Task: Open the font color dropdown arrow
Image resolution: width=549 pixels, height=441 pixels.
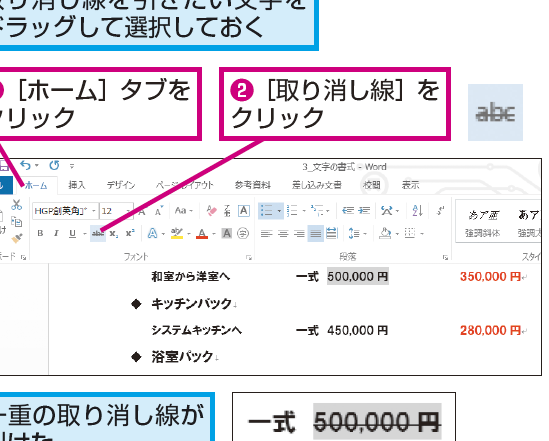Action: coord(214,234)
